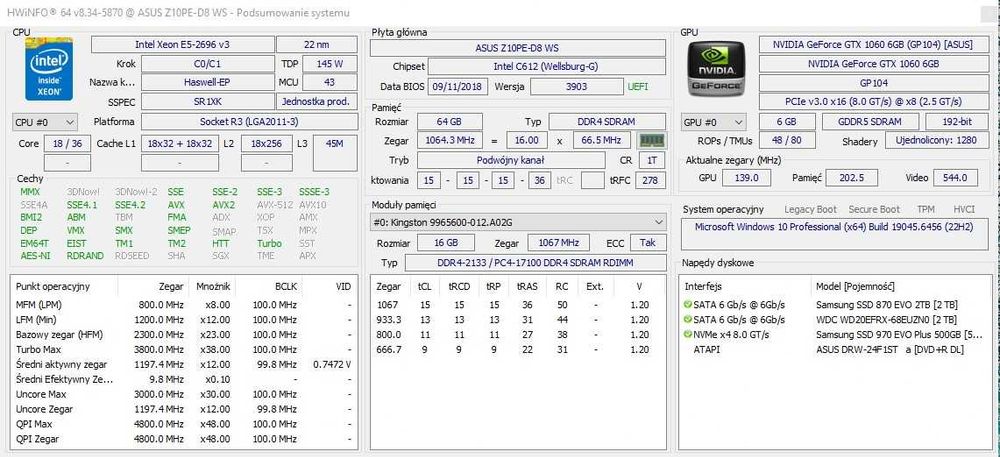Click the Secure Boot label

(x=874, y=209)
